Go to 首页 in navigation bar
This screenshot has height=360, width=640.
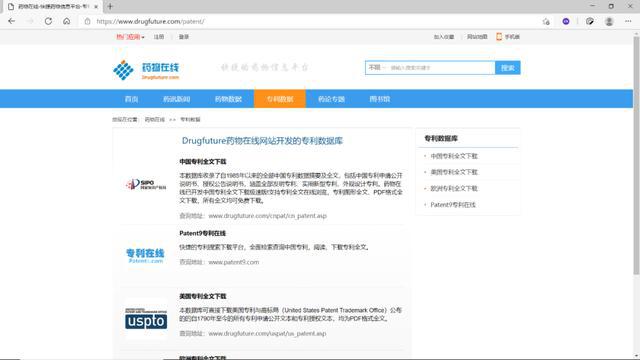131,99
